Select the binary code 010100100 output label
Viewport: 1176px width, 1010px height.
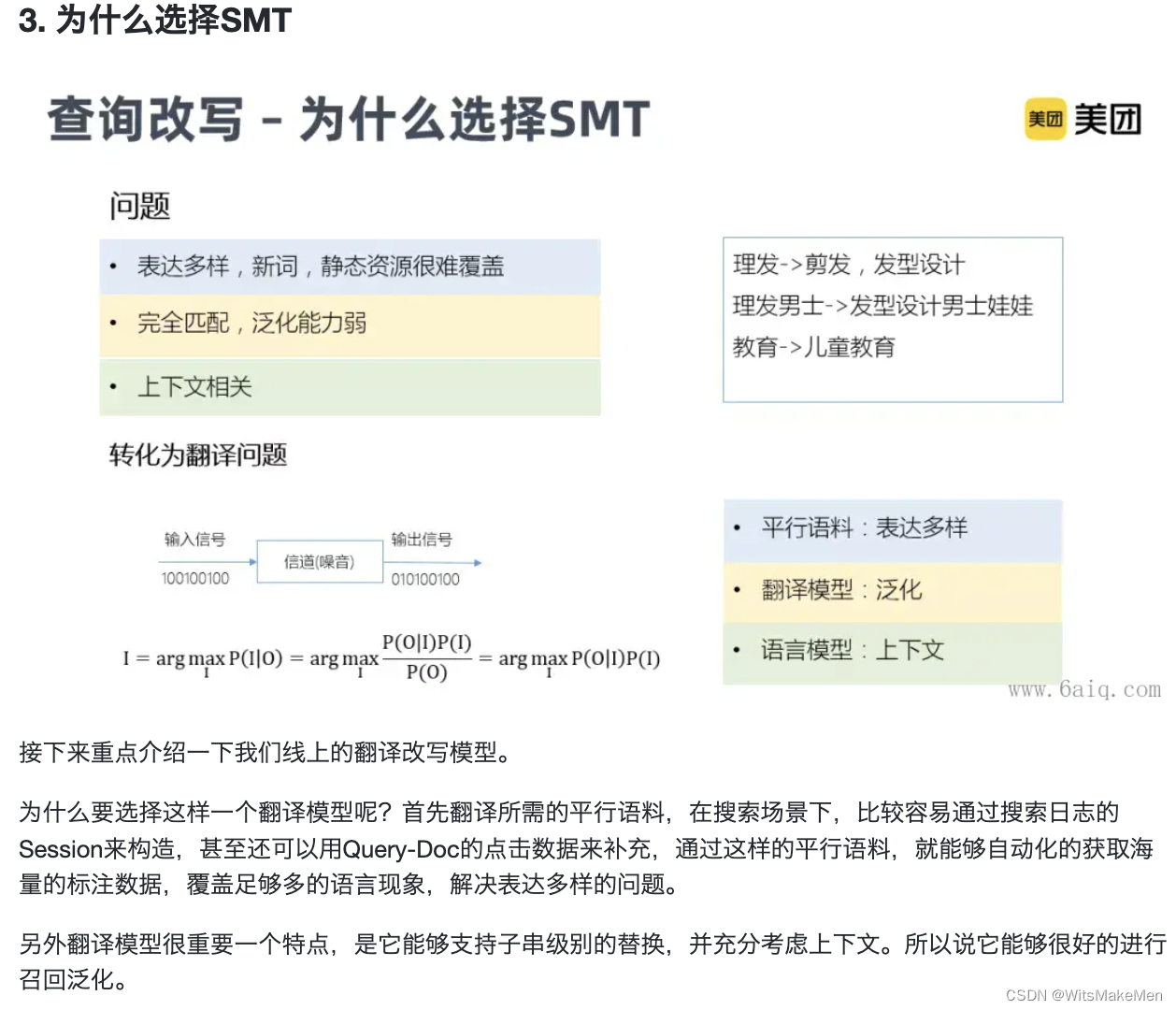pyautogui.click(x=426, y=578)
